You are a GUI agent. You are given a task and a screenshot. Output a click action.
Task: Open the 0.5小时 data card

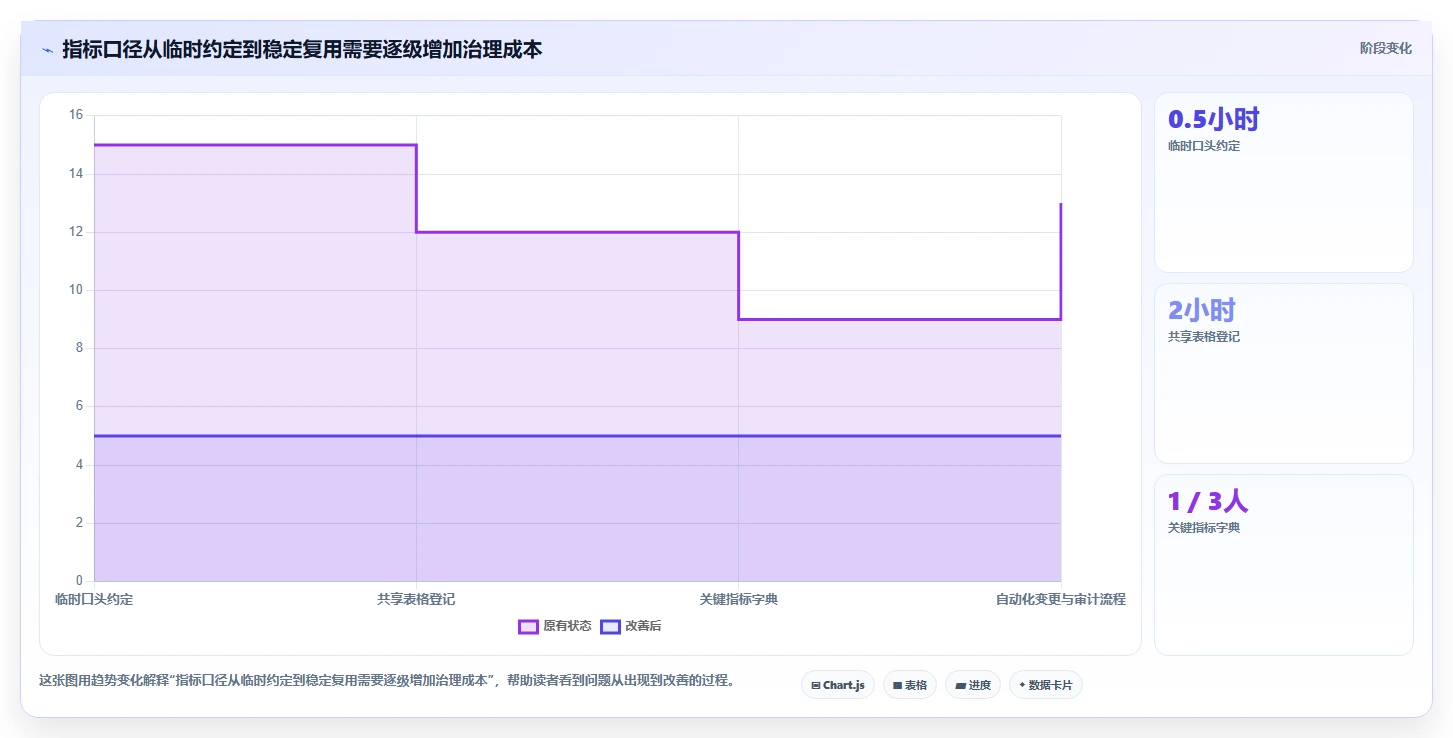(x=1284, y=183)
